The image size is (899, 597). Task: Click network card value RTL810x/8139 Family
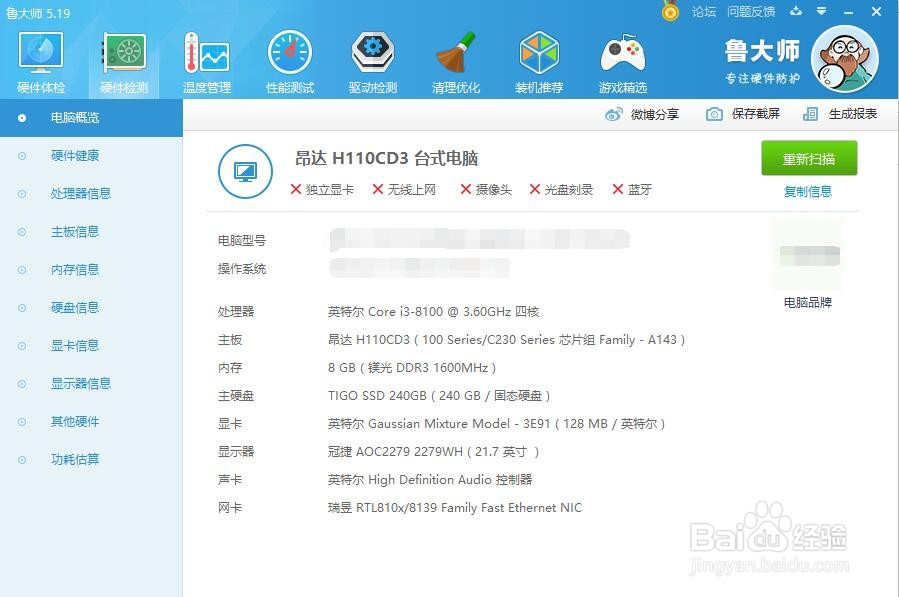click(455, 508)
